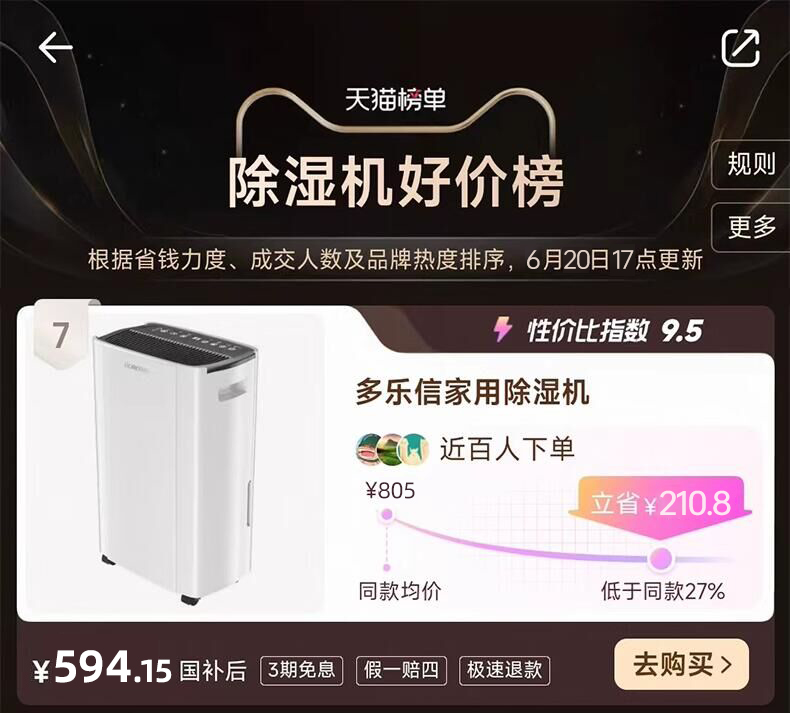Tap the Tmall ranking logo
This screenshot has width=790, height=713.
[396, 99]
